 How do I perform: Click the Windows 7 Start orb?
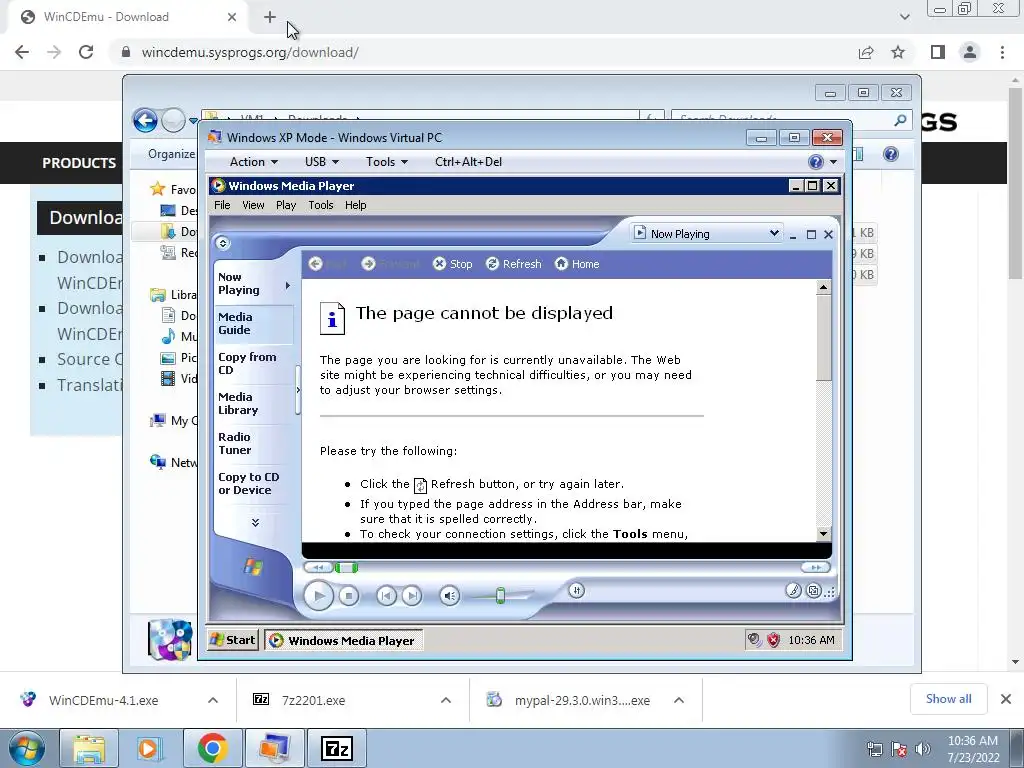tap(26, 748)
